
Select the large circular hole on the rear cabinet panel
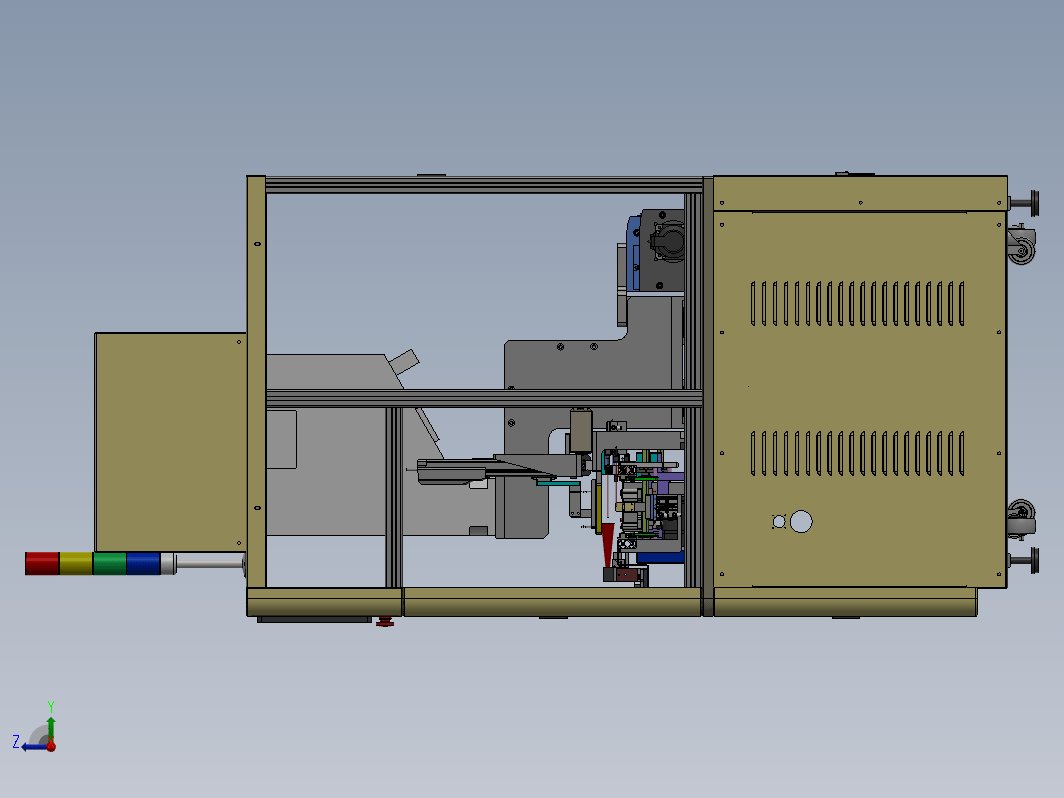pyautogui.click(x=801, y=521)
